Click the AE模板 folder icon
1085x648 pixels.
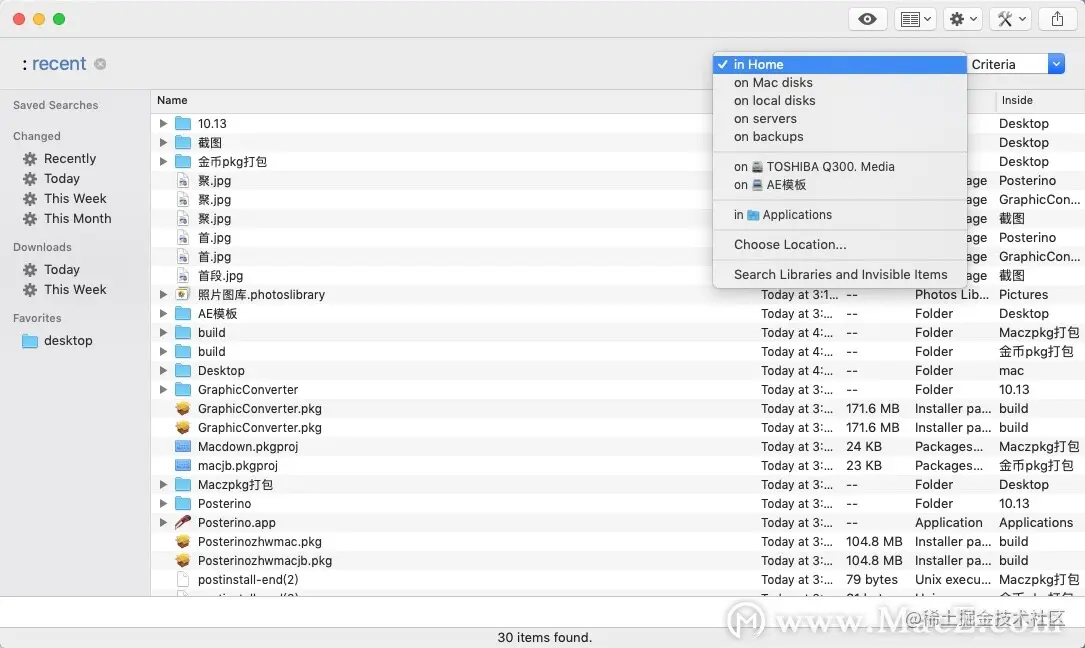pos(183,314)
